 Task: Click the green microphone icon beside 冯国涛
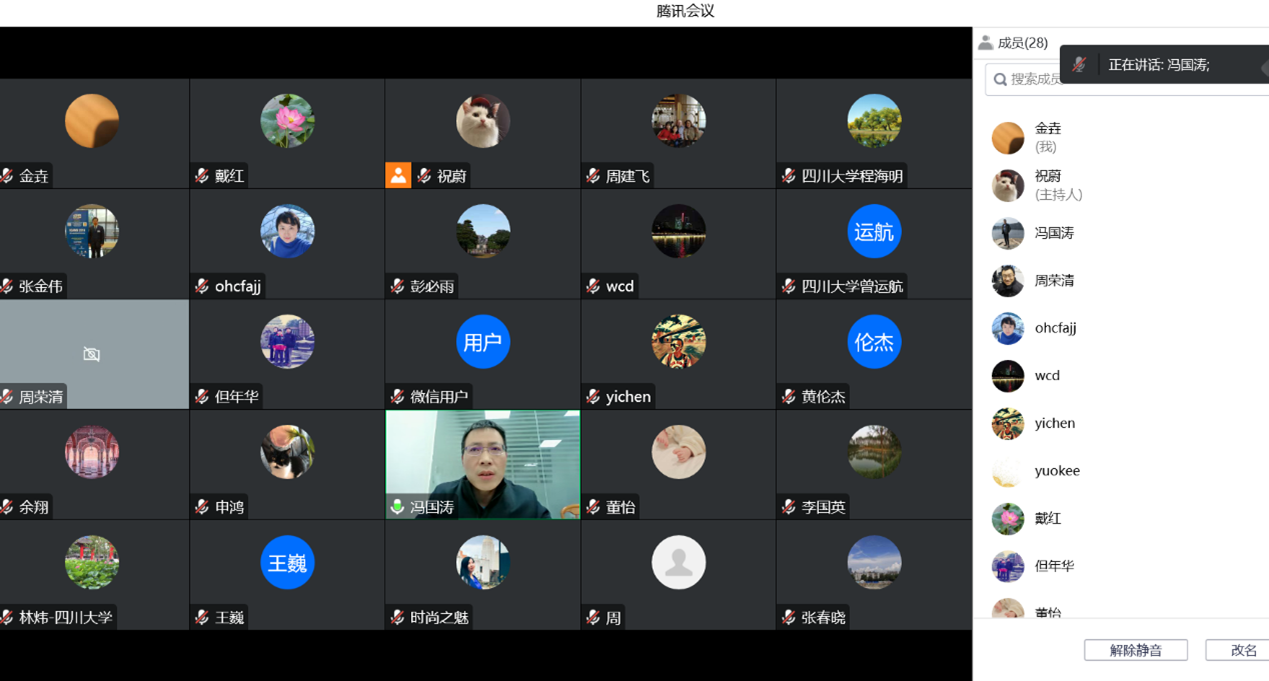pos(398,507)
